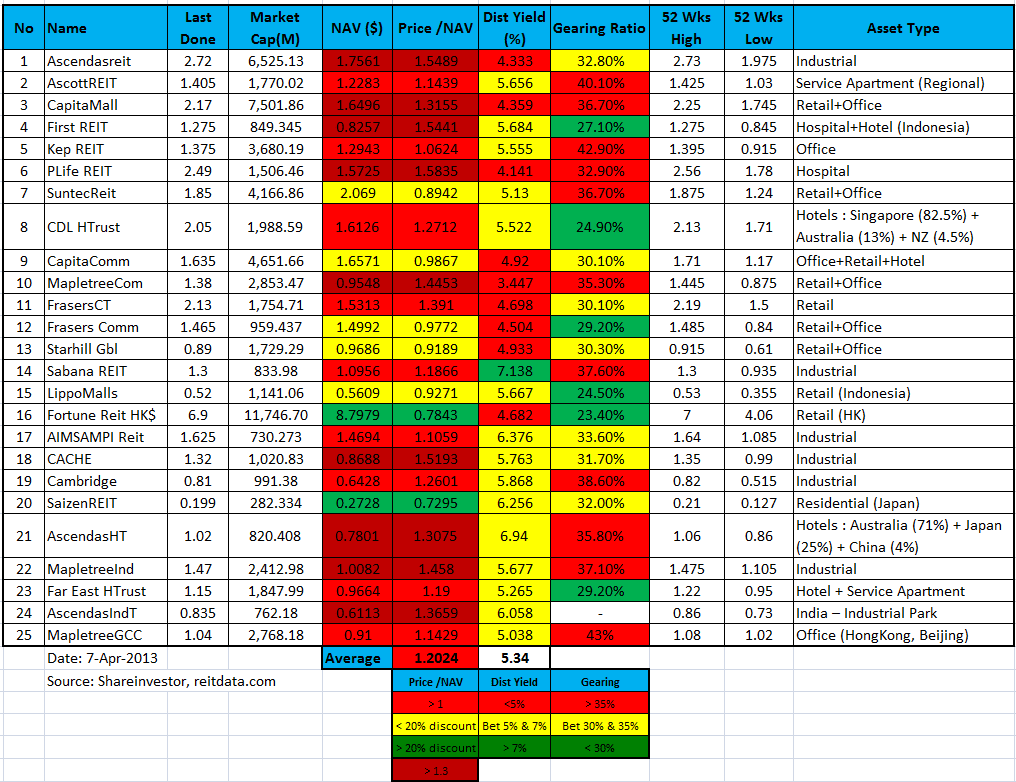Image resolution: width=1016 pixels, height=782 pixels.
Task: Click the 'MapletreeGCC' name cell
Action: coord(106,636)
